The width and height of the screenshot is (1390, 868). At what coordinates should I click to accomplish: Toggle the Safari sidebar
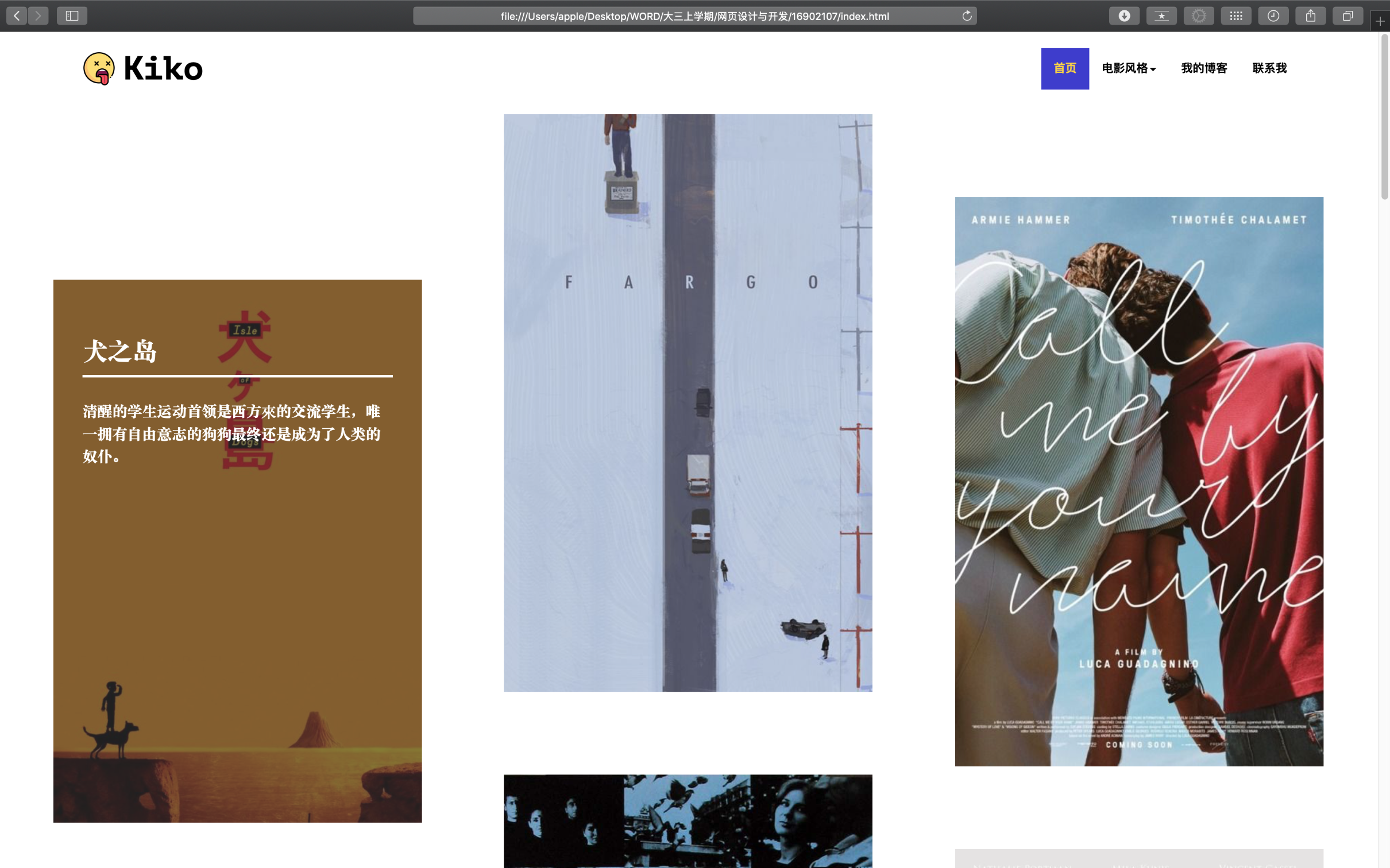tap(72, 15)
